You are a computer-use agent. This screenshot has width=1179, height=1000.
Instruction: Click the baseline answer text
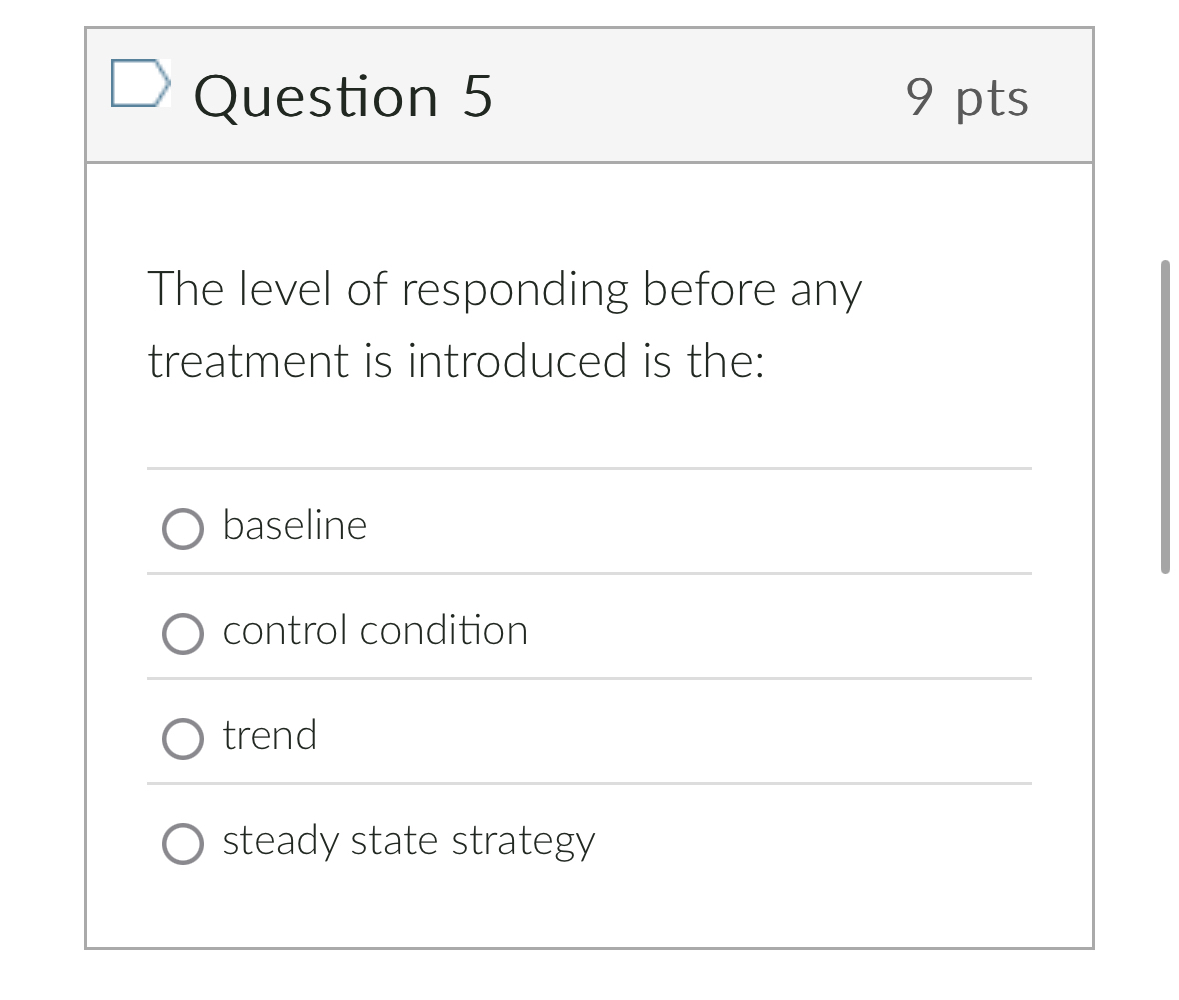click(x=294, y=525)
